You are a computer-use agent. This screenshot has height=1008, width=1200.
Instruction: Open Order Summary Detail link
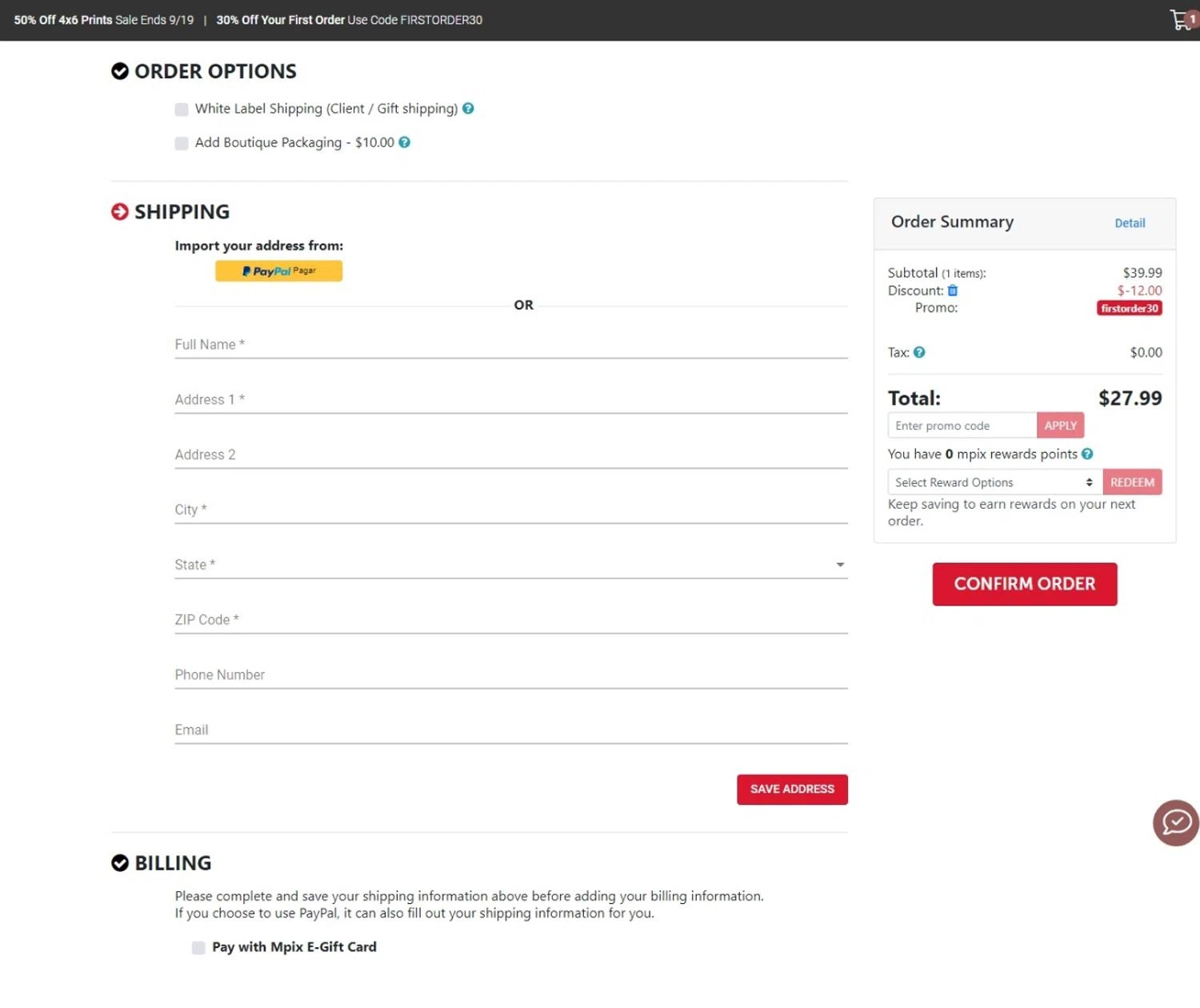1130,223
